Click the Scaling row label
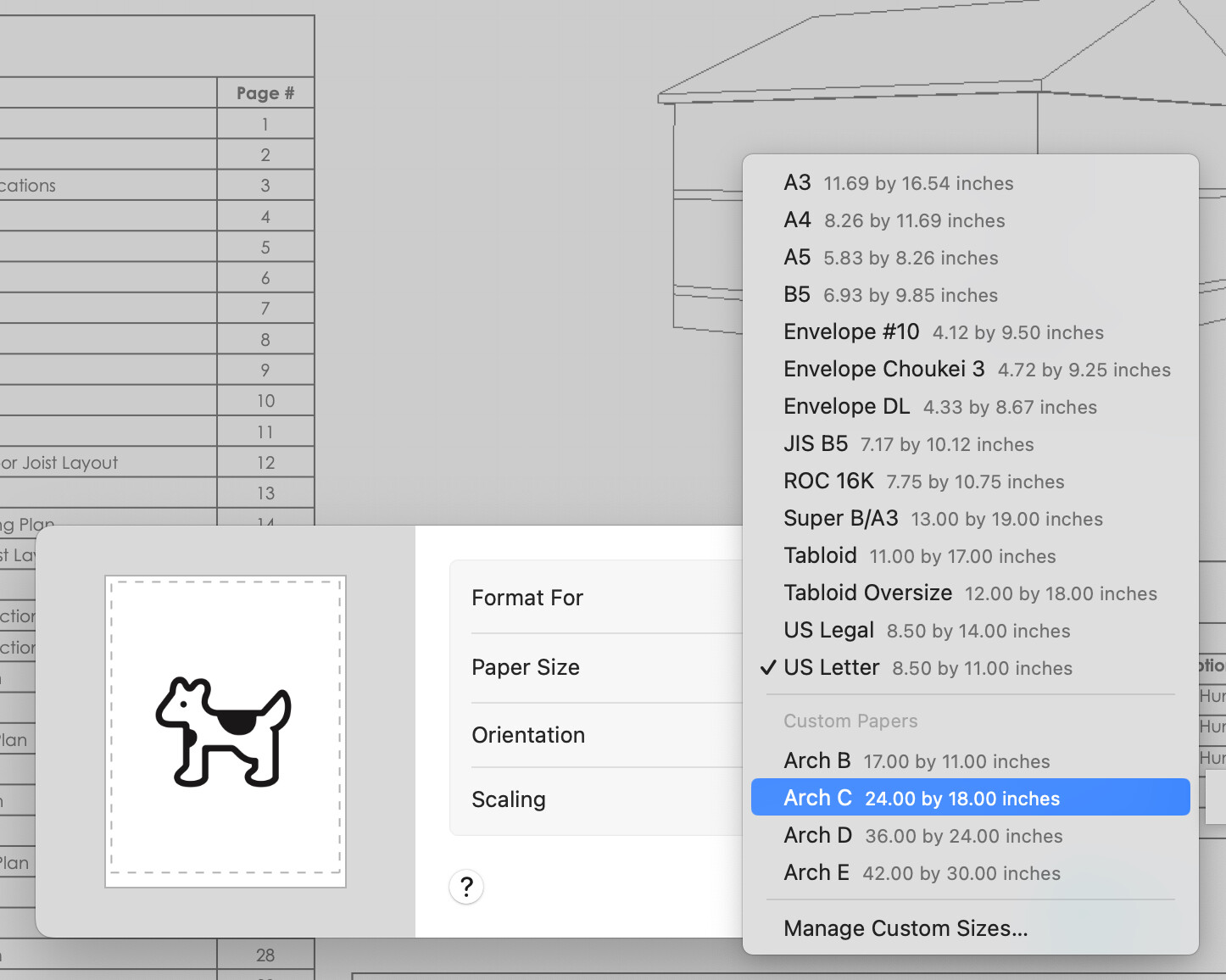The width and height of the screenshot is (1226, 980). coord(509,799)
